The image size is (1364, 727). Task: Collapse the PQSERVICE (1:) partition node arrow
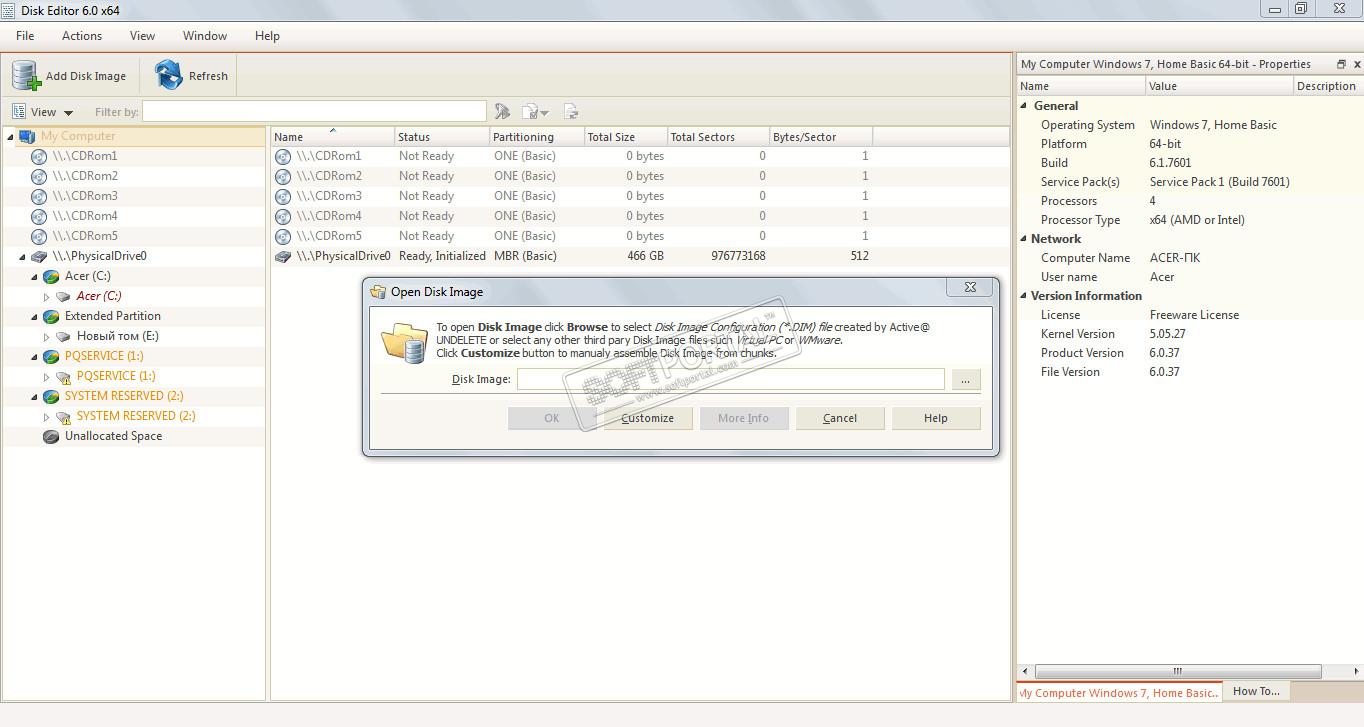35,356
